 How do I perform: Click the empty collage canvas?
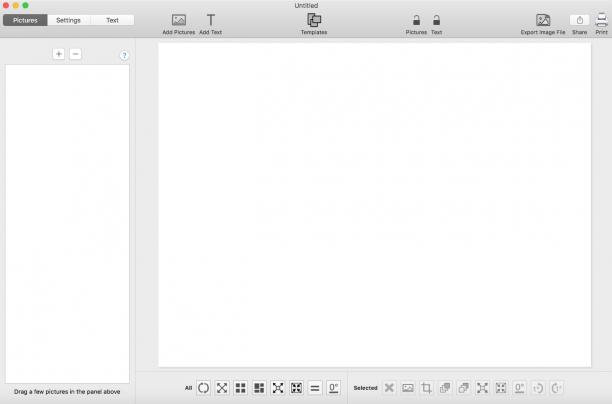(375, 205)
